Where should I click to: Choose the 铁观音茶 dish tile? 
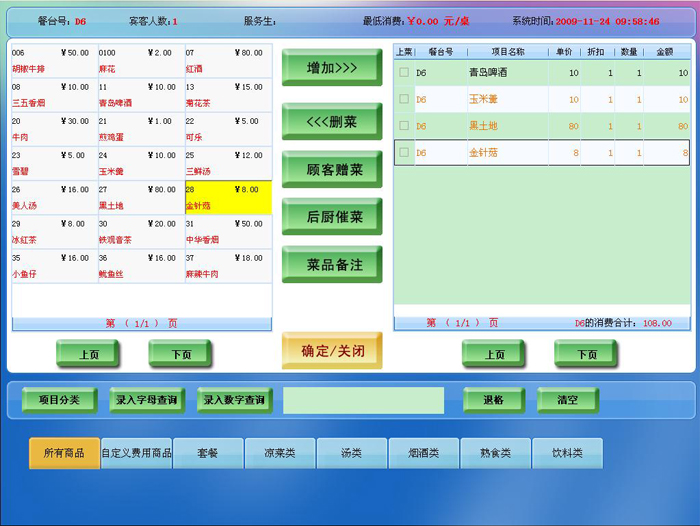[x=140, y=232]
